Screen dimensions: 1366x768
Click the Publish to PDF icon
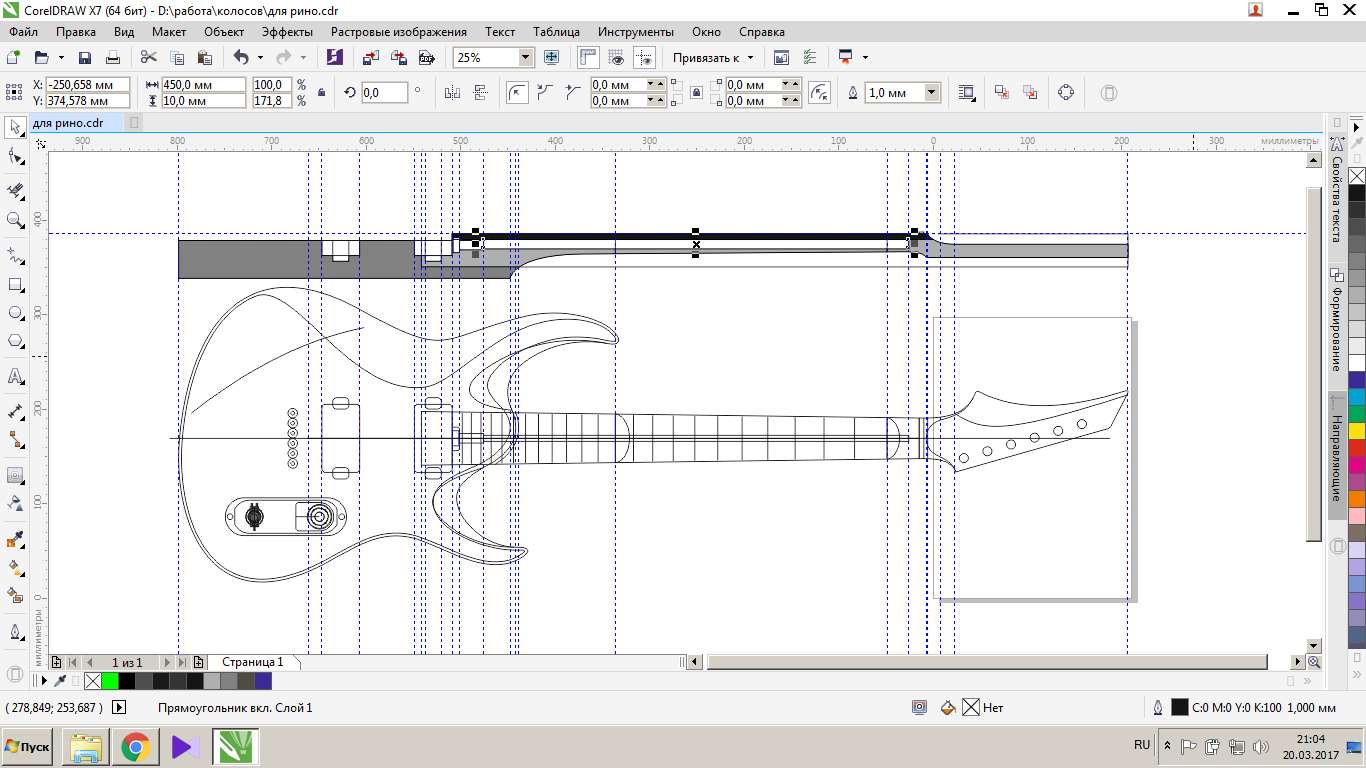click(x=427, y=58)
